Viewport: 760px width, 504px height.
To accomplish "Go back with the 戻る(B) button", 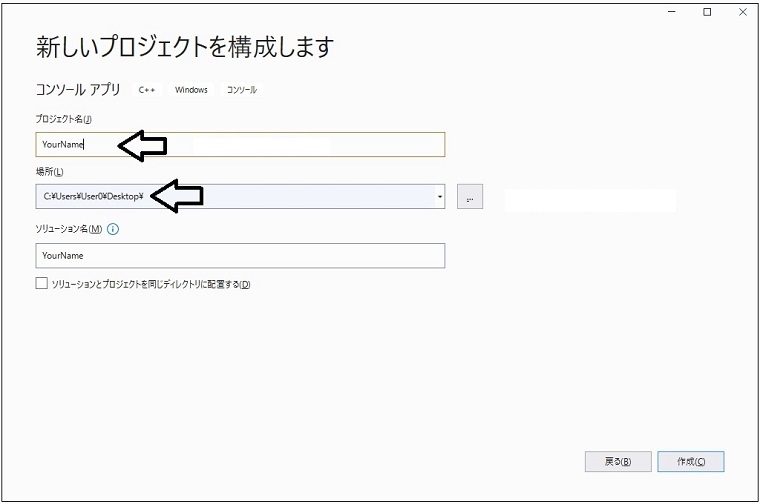I will tap(618, 461).
